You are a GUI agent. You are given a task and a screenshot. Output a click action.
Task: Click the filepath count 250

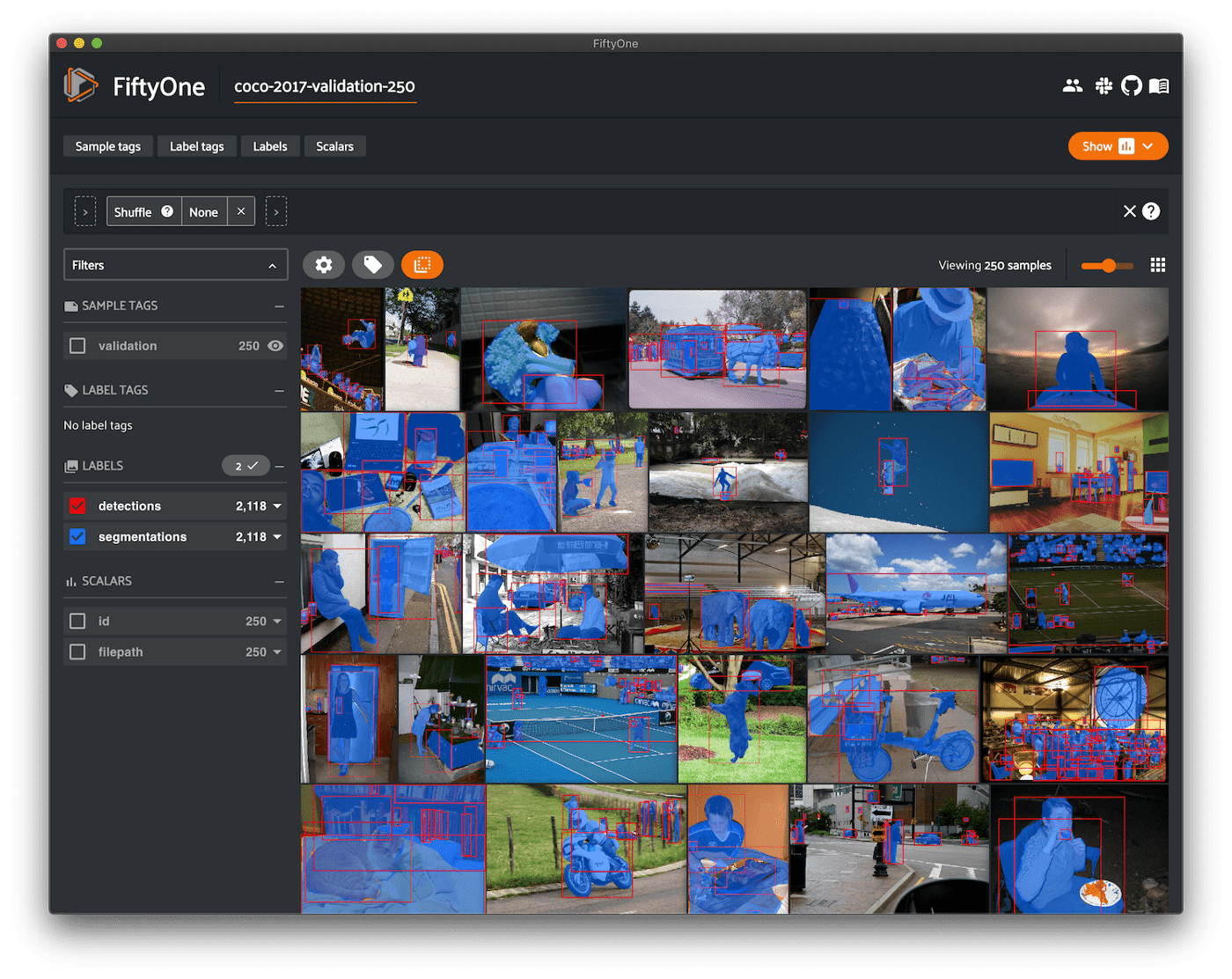256,652
